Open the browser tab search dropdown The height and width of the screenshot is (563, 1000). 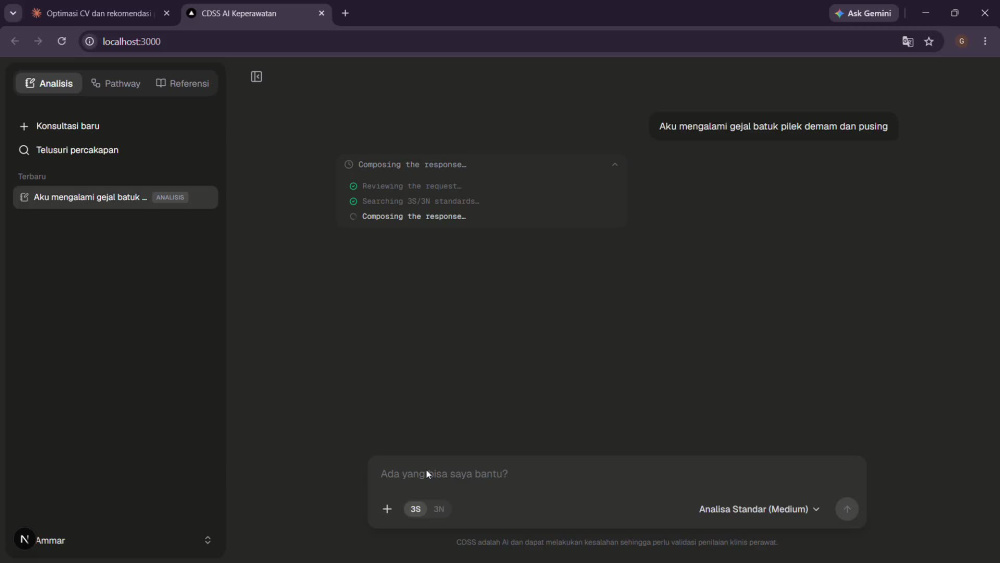pyautogui.click(x=13, y=13)
